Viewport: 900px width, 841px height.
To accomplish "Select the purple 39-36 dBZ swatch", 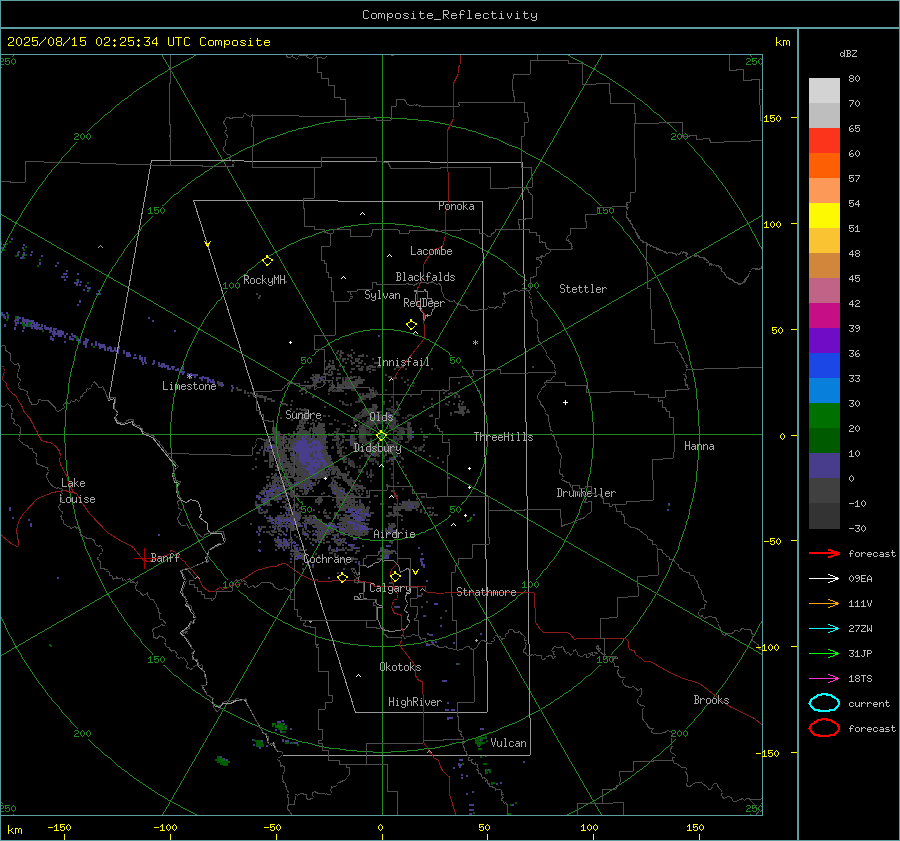I will (x=824, y=340).
